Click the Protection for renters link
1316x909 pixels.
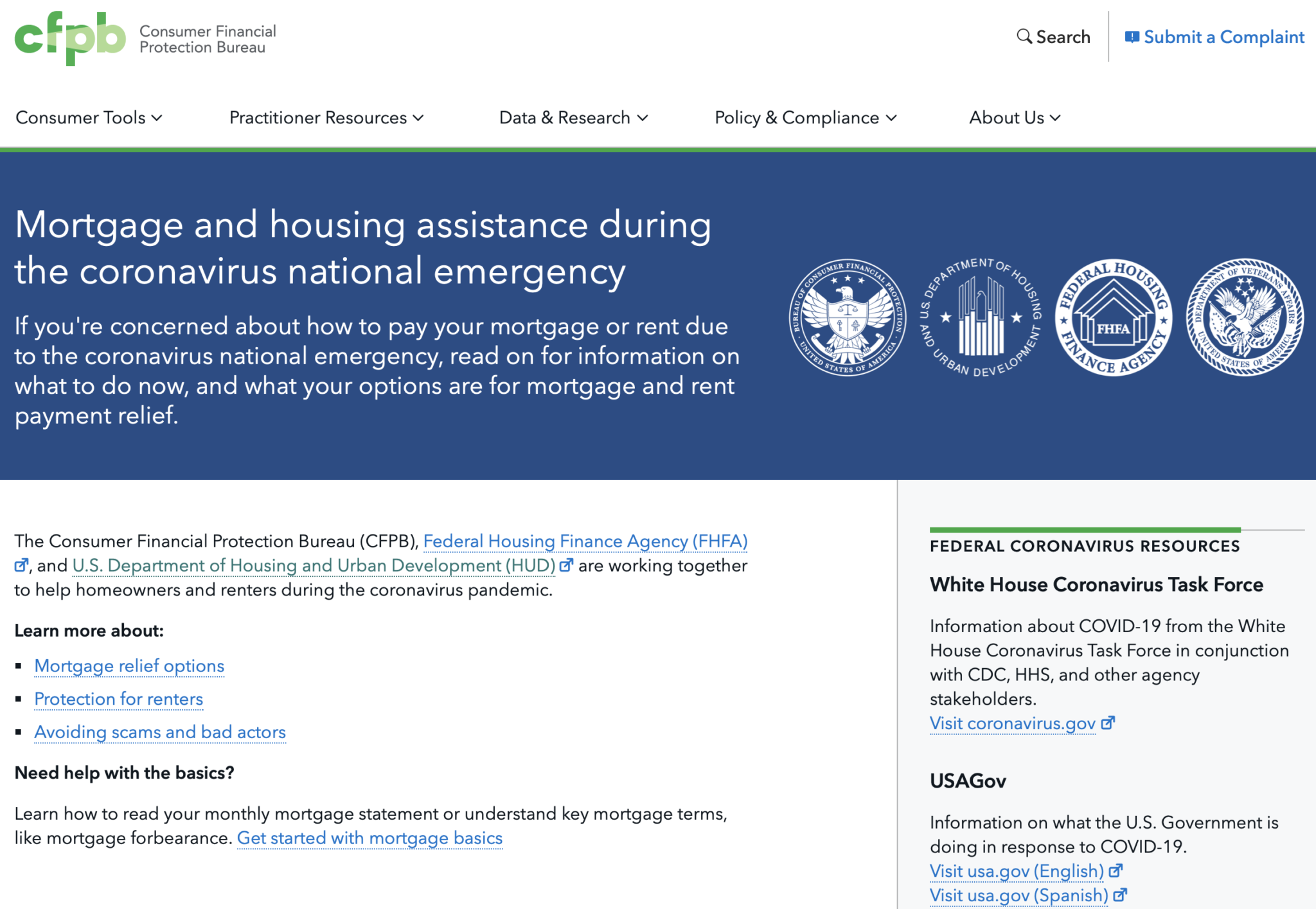pos(119,700)
